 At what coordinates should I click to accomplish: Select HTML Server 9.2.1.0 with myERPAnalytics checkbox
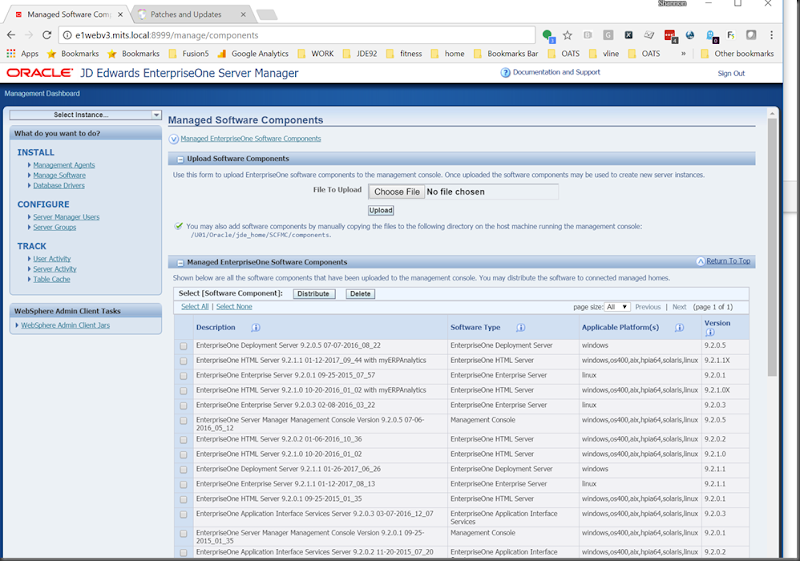[x=183, y=391]
